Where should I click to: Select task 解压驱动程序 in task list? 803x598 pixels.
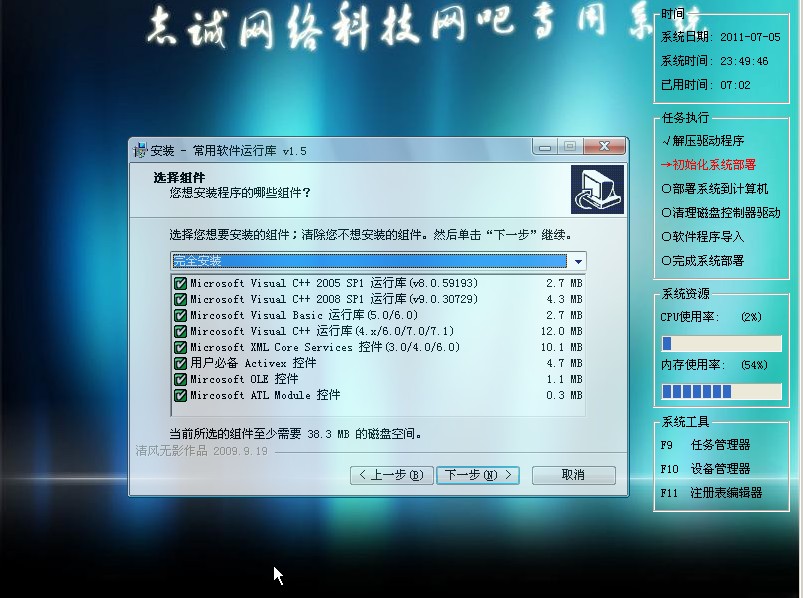(703, 141)
